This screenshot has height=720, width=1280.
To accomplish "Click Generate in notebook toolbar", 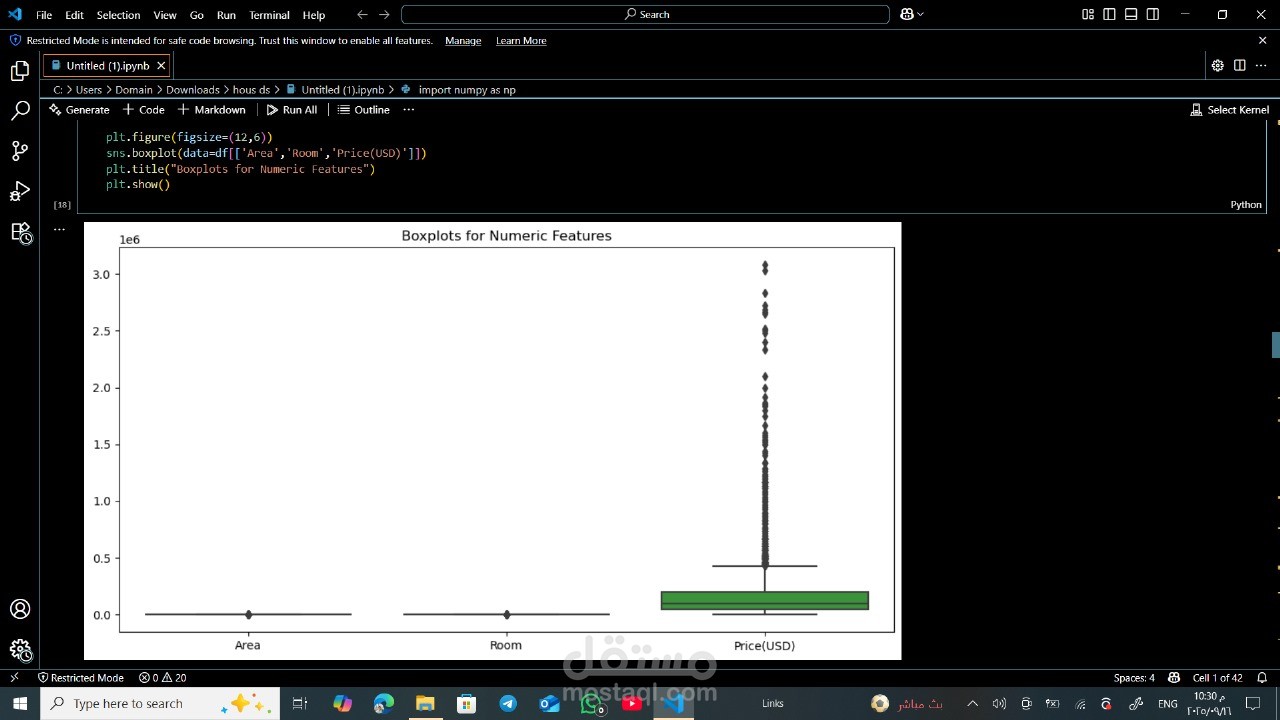I will click(79, 110).
